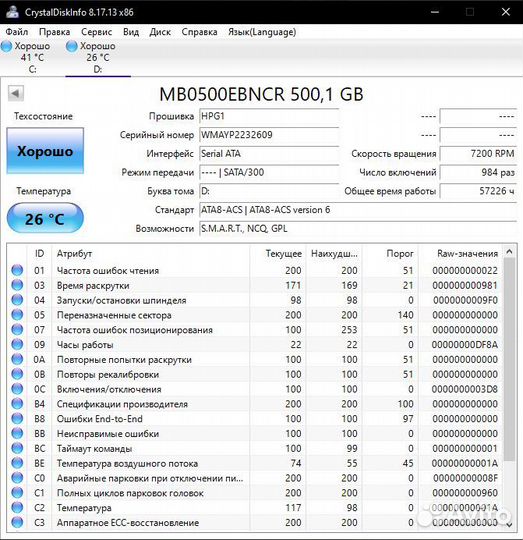Screen dimensions: 523x540
Task: Open the Диск menu
Action: pos(160,32)
